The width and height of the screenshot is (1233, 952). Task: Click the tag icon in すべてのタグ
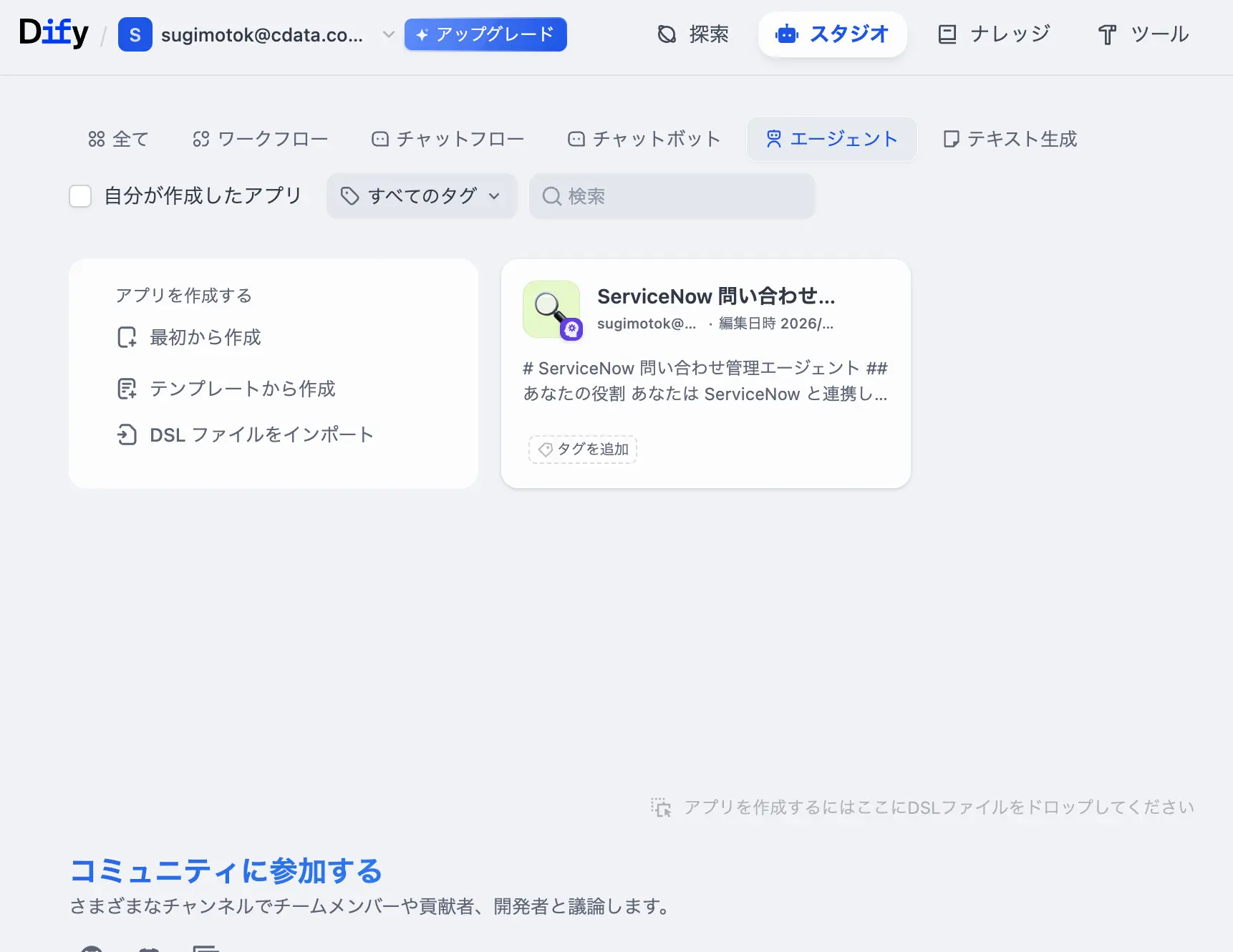pos(349,196)
